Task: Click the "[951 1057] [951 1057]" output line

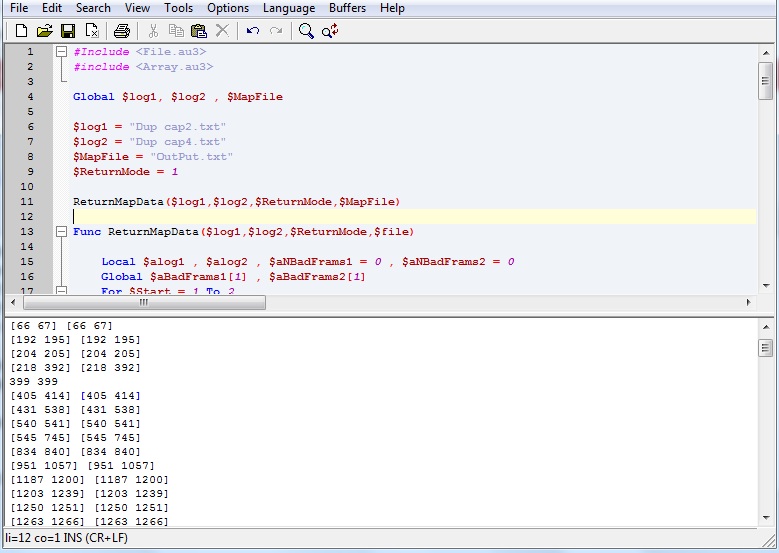Action: click(x=82, y=466)
